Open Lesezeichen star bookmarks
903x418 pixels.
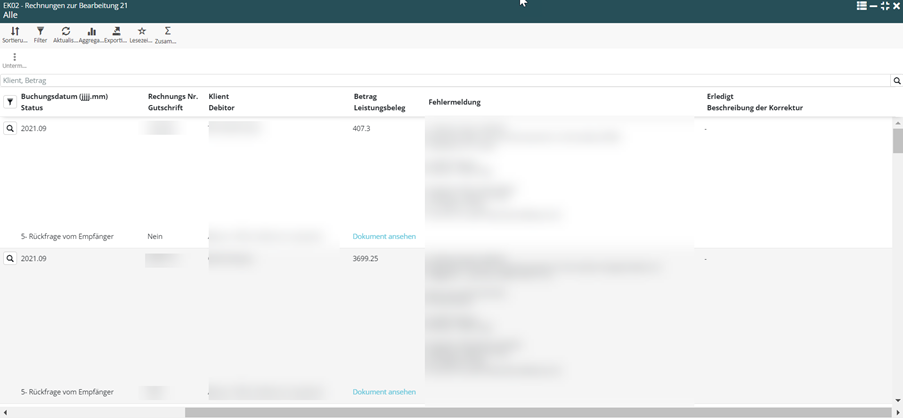[141, 35]
